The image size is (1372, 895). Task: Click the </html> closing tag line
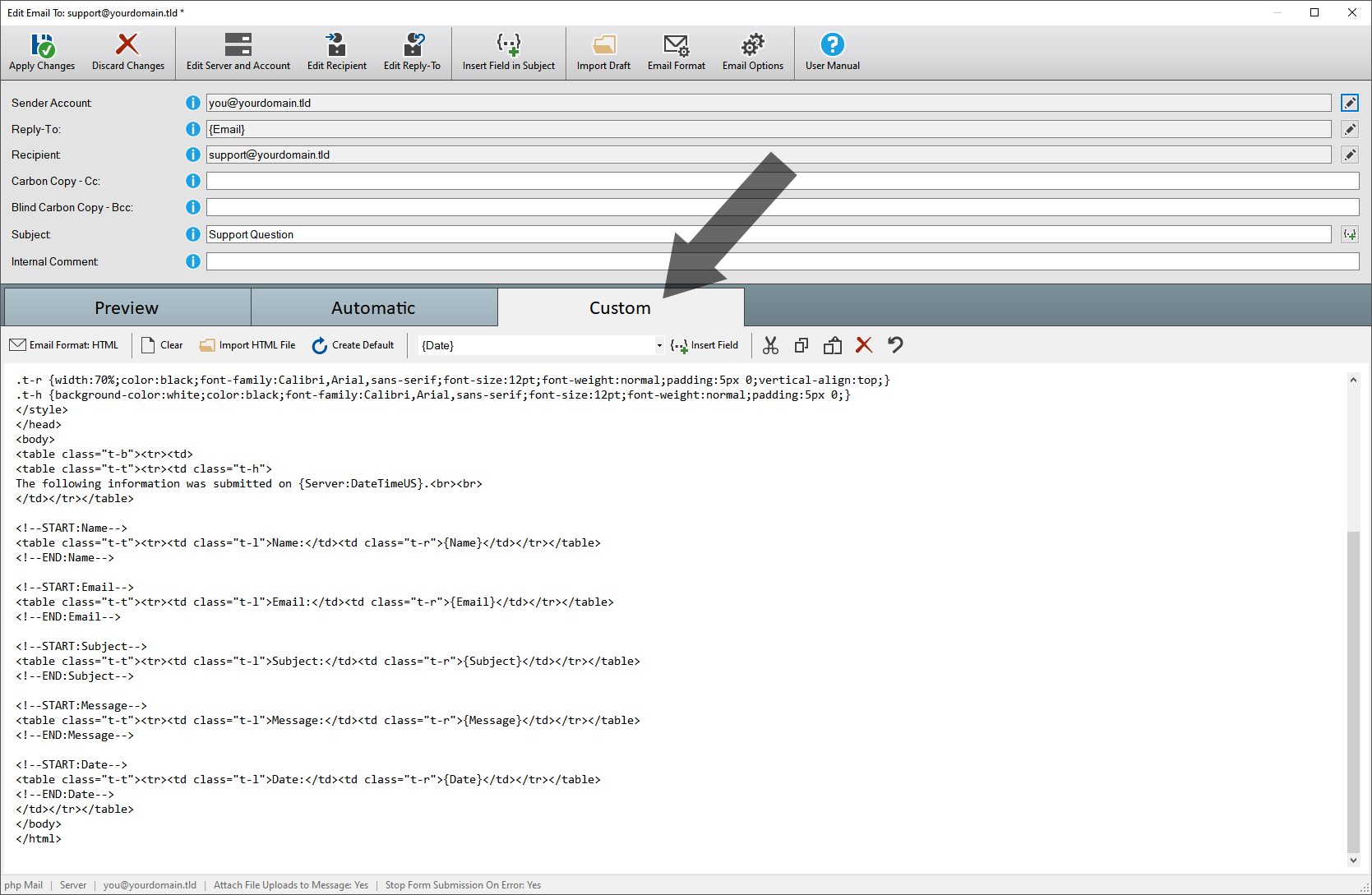(39, 838)
